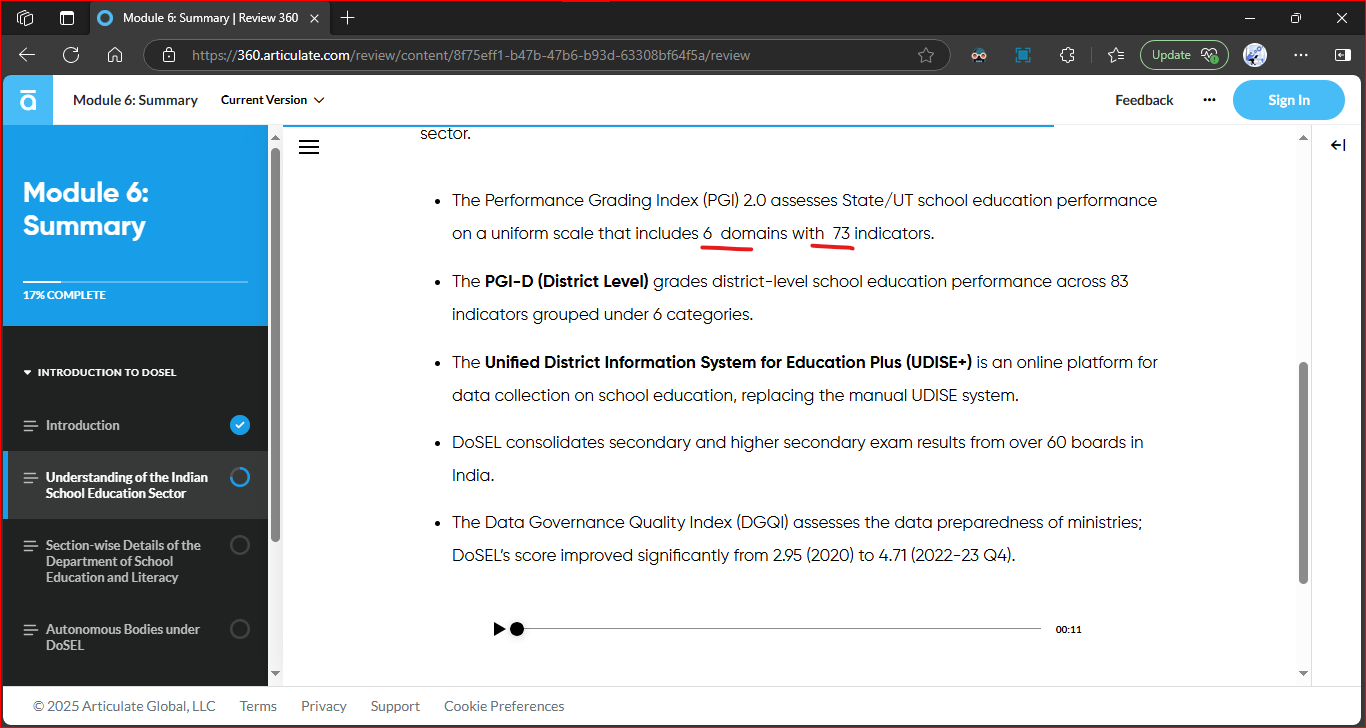
Task: Click the browser Update button
Action: click(x=1184, y=55)
